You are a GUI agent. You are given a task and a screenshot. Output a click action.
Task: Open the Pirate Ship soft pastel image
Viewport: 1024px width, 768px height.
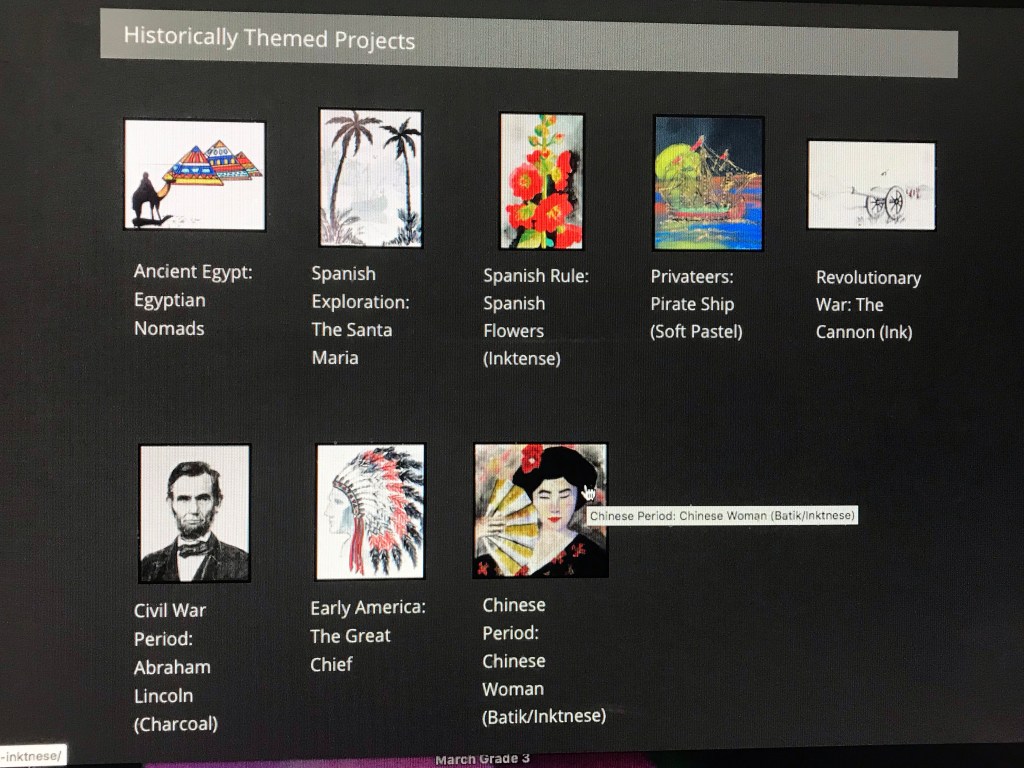pos(708,183)
